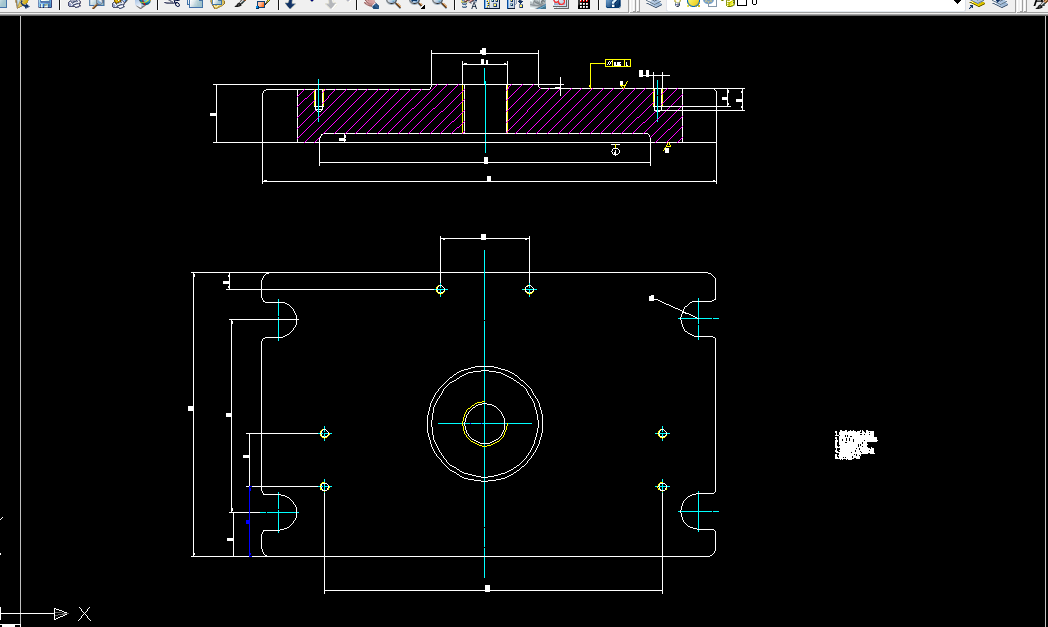The image size is (1048, 627).
Task: Open Plot Preview
Action: (x=97, y=3)
